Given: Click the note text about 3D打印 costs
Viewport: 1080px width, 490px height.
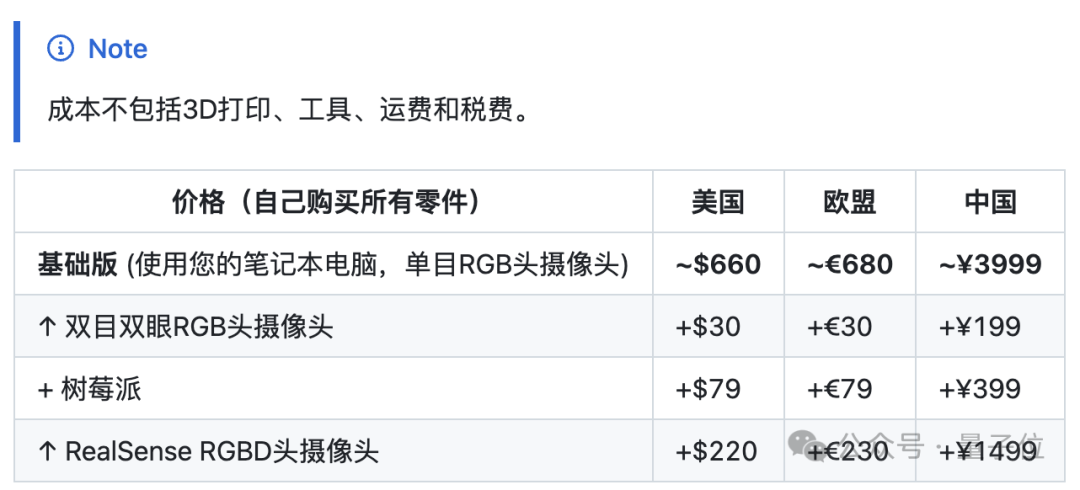Looking at the screenshot, I should 287,109.
